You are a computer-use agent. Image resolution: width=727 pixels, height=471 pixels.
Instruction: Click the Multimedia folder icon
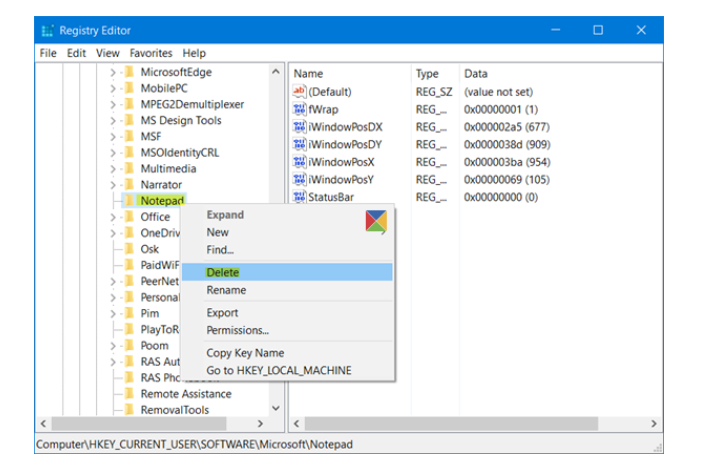[x=130, y=168]
